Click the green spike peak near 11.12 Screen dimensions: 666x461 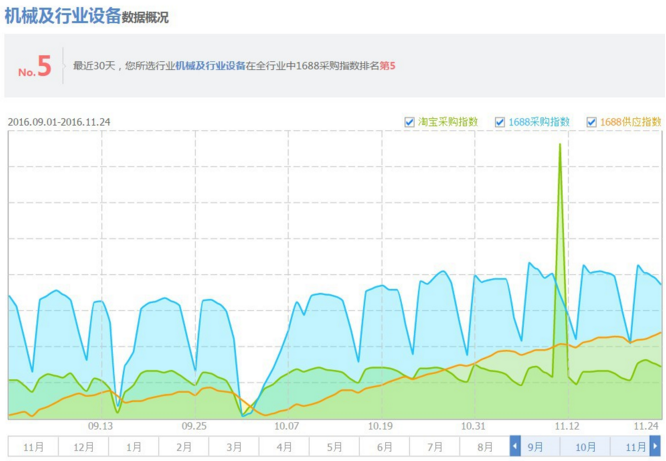(560, 144)
